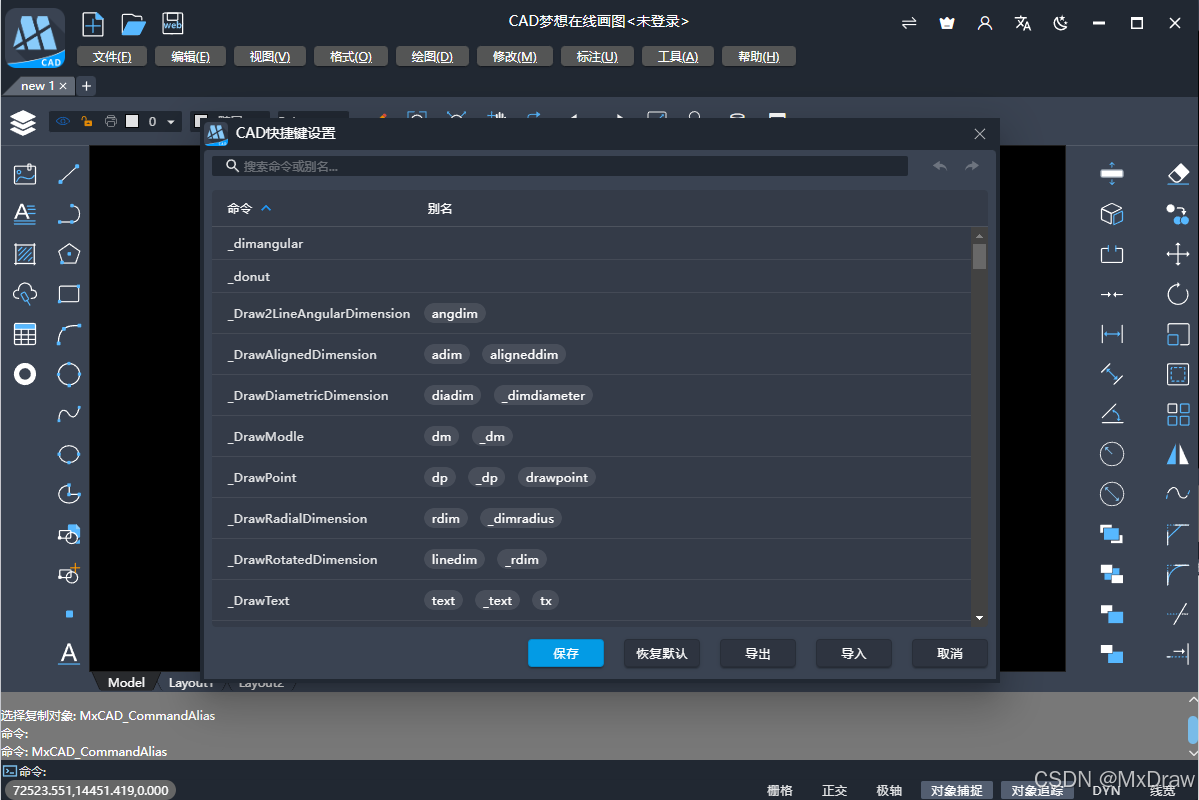Image resolution: width=1199 pixels, height=800 pixels.
Task: Select the Polygon tool
Action: [x=69, y=254]
